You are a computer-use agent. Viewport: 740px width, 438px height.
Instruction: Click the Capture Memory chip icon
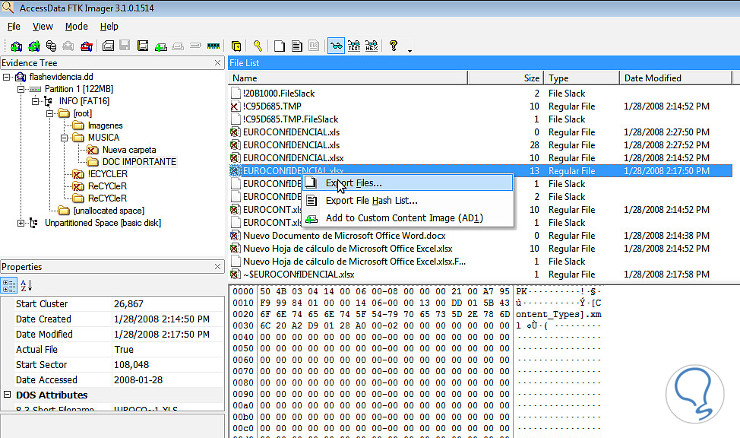coord(213,46)
